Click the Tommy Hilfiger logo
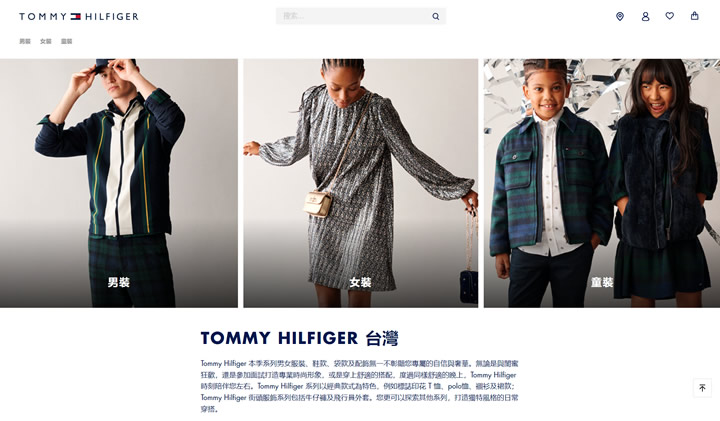 pyautogui.click(x=79, y=17)
